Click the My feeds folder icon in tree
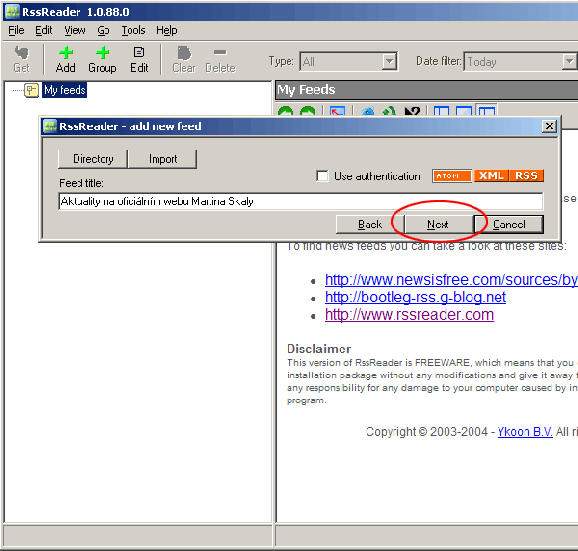 point(31,90)
